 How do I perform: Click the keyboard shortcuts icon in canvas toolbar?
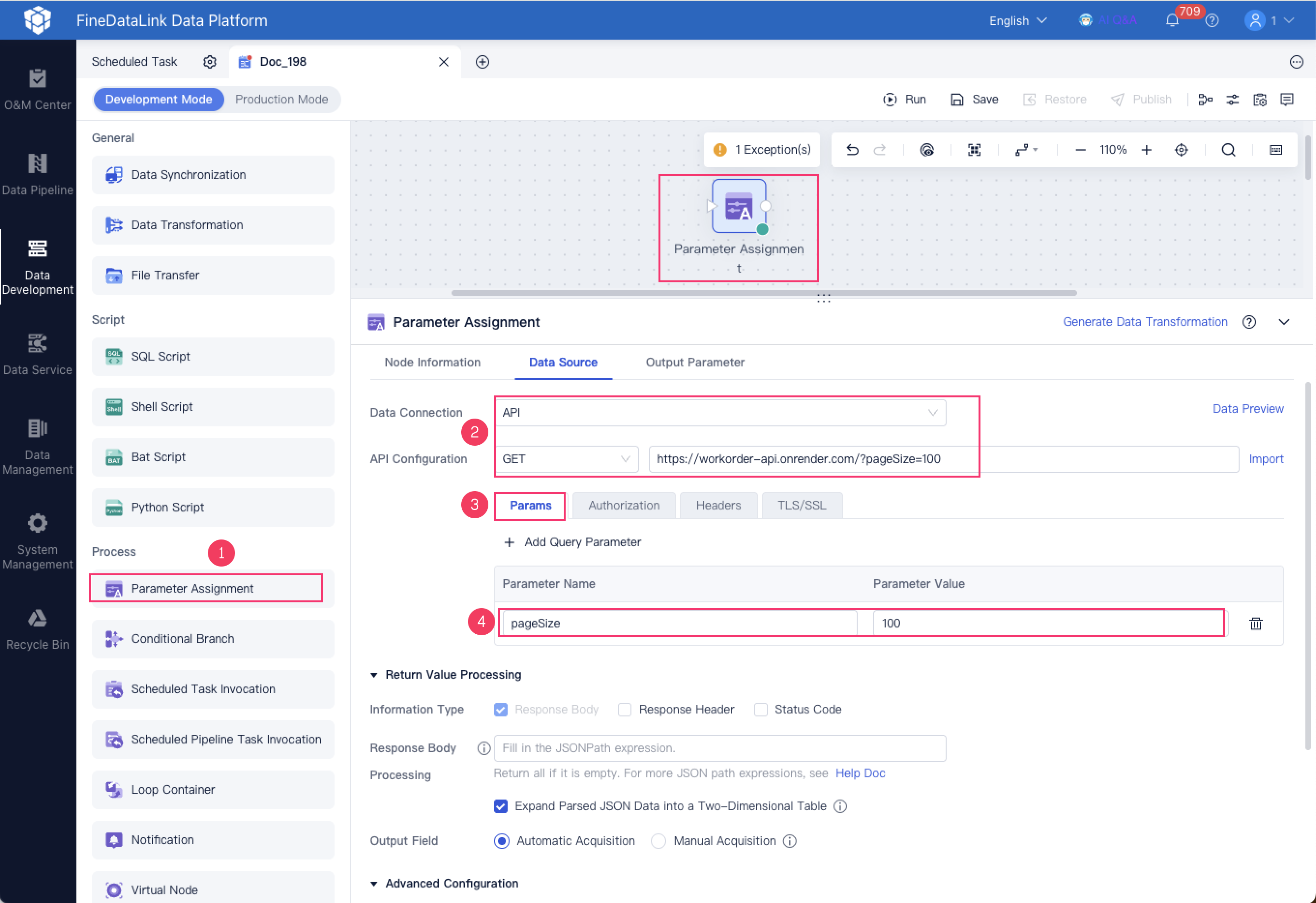1275,149
